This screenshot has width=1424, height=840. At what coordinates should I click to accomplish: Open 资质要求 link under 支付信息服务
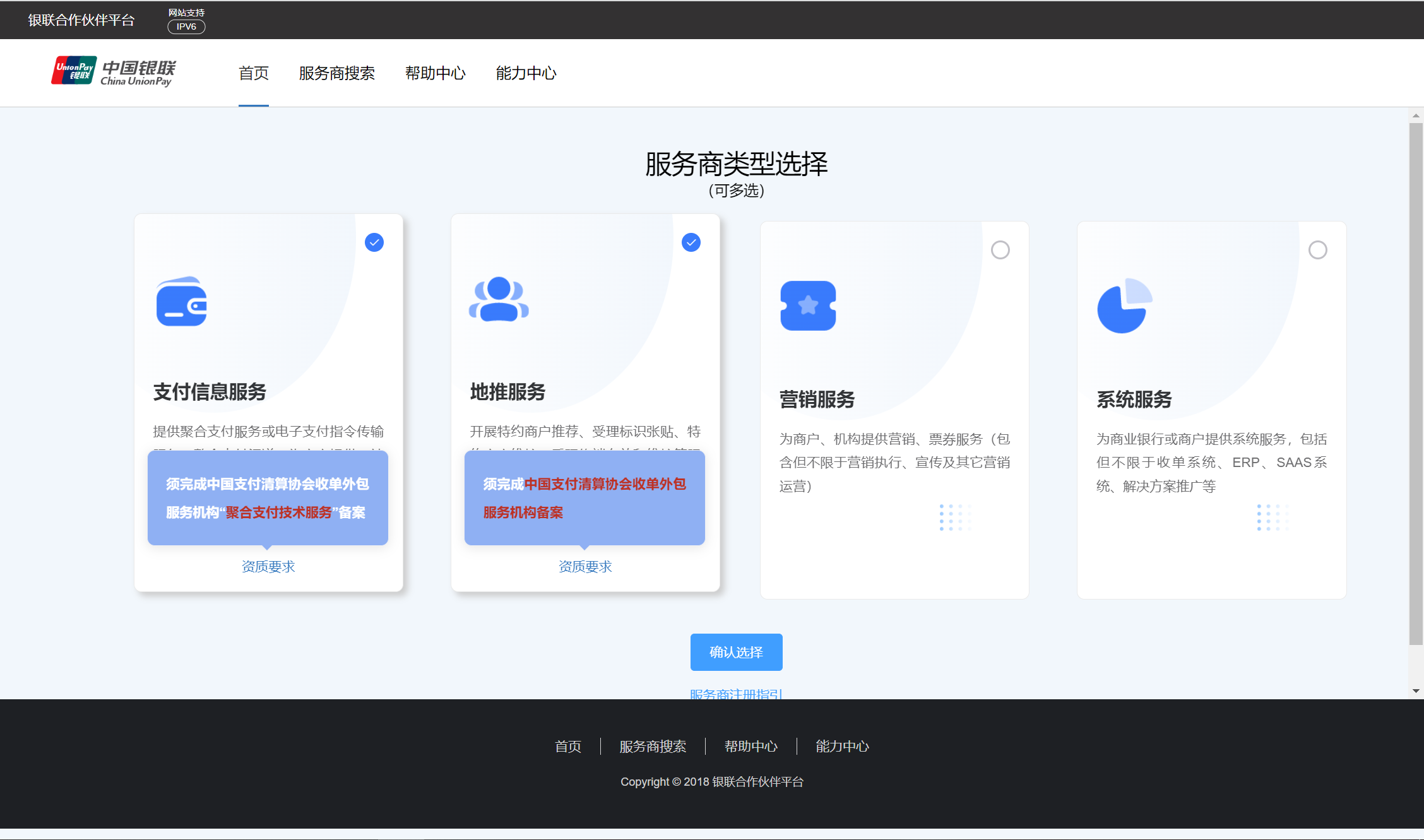(268, 567)
